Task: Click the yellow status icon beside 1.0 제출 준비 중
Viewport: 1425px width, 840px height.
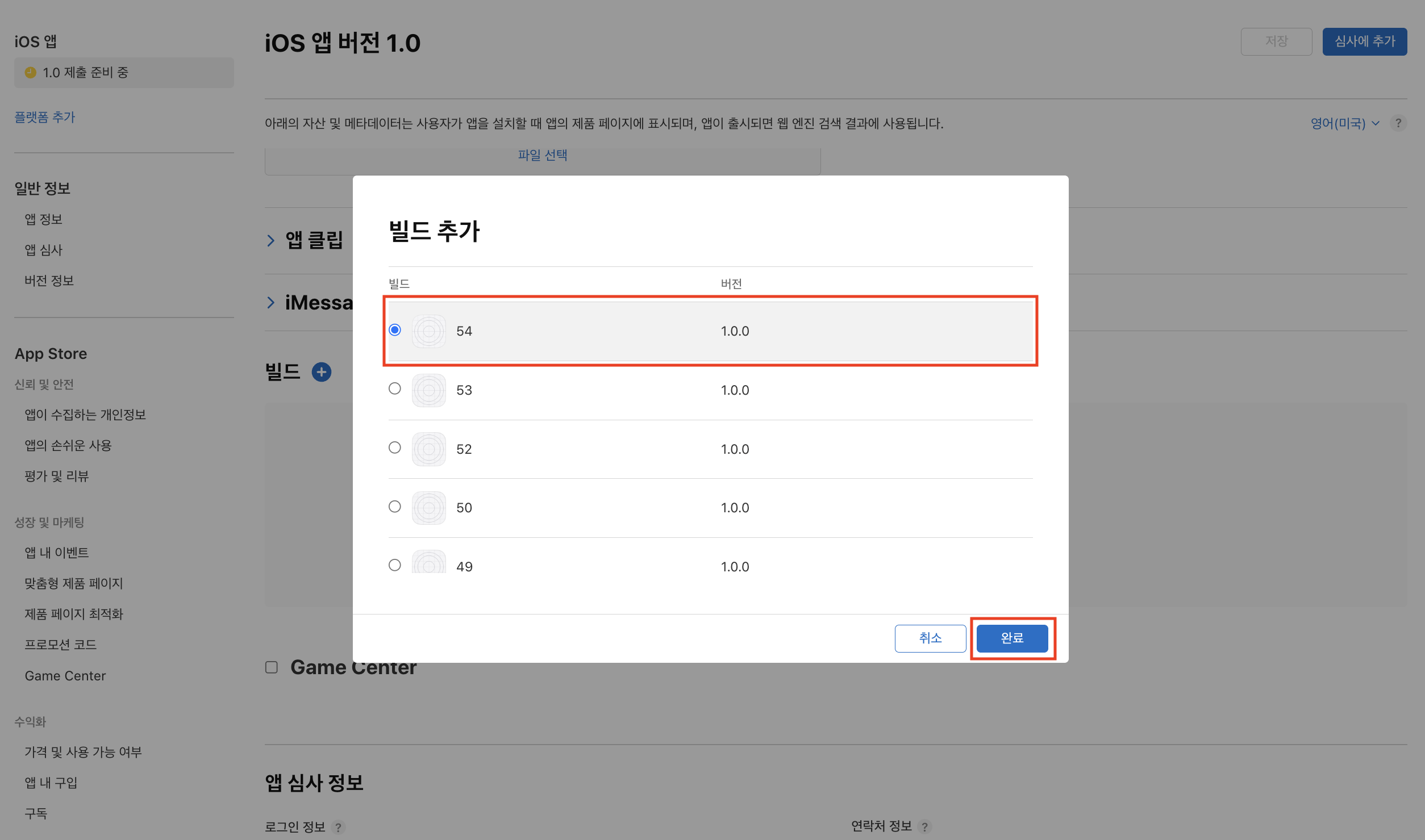Action: 31,73
